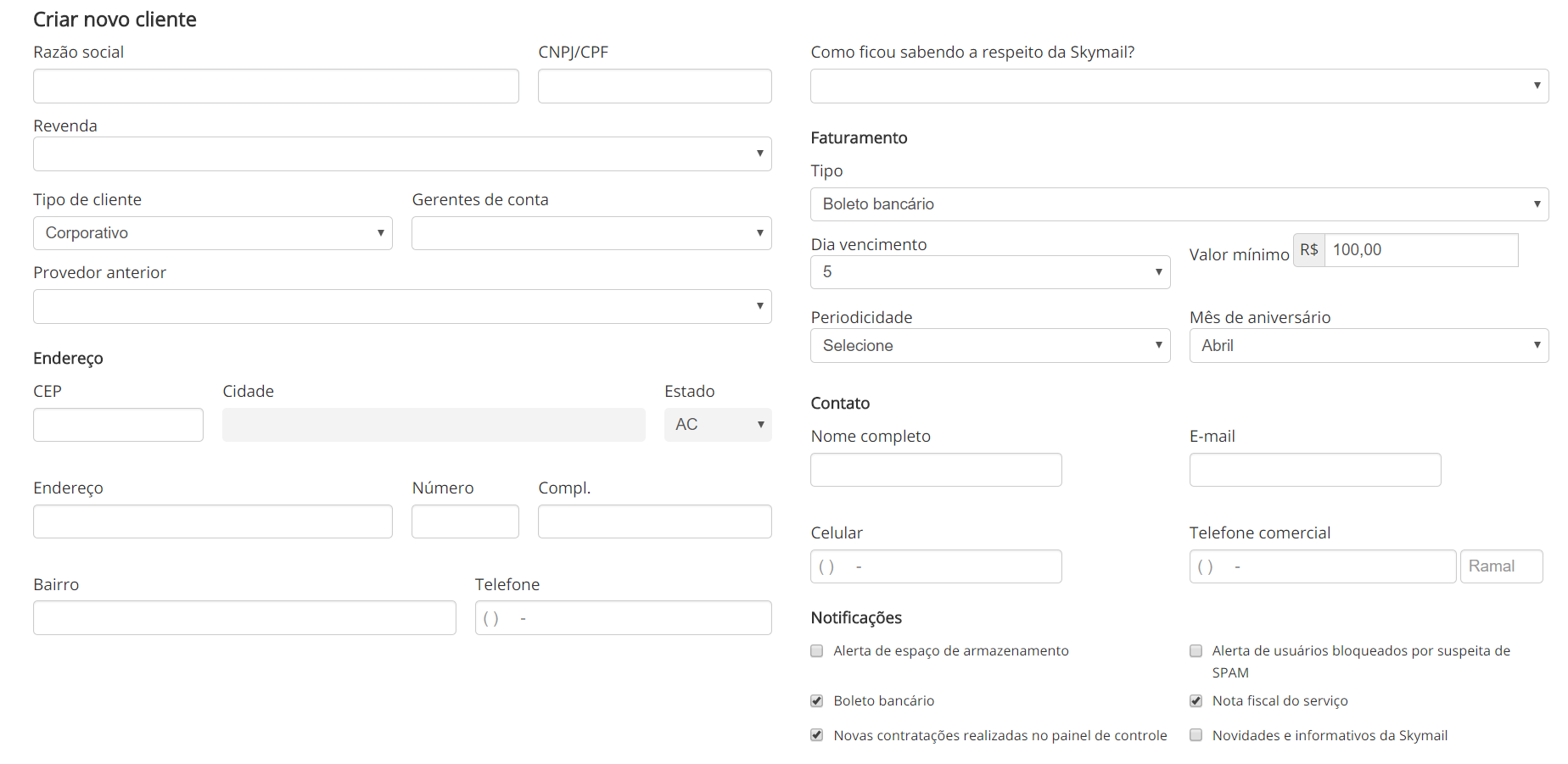Enable Novidades e informativos da Skymail
This screenshot has height=764, width=1568.
click(1196, 735)
